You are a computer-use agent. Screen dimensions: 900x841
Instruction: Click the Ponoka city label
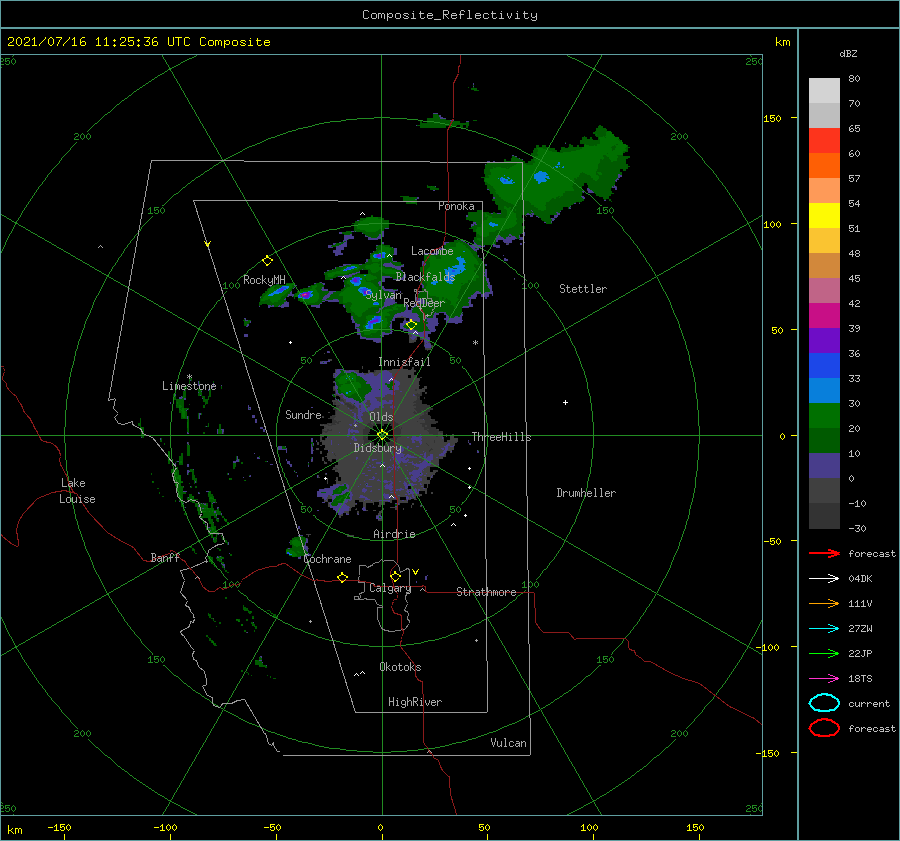click(456, 206)
